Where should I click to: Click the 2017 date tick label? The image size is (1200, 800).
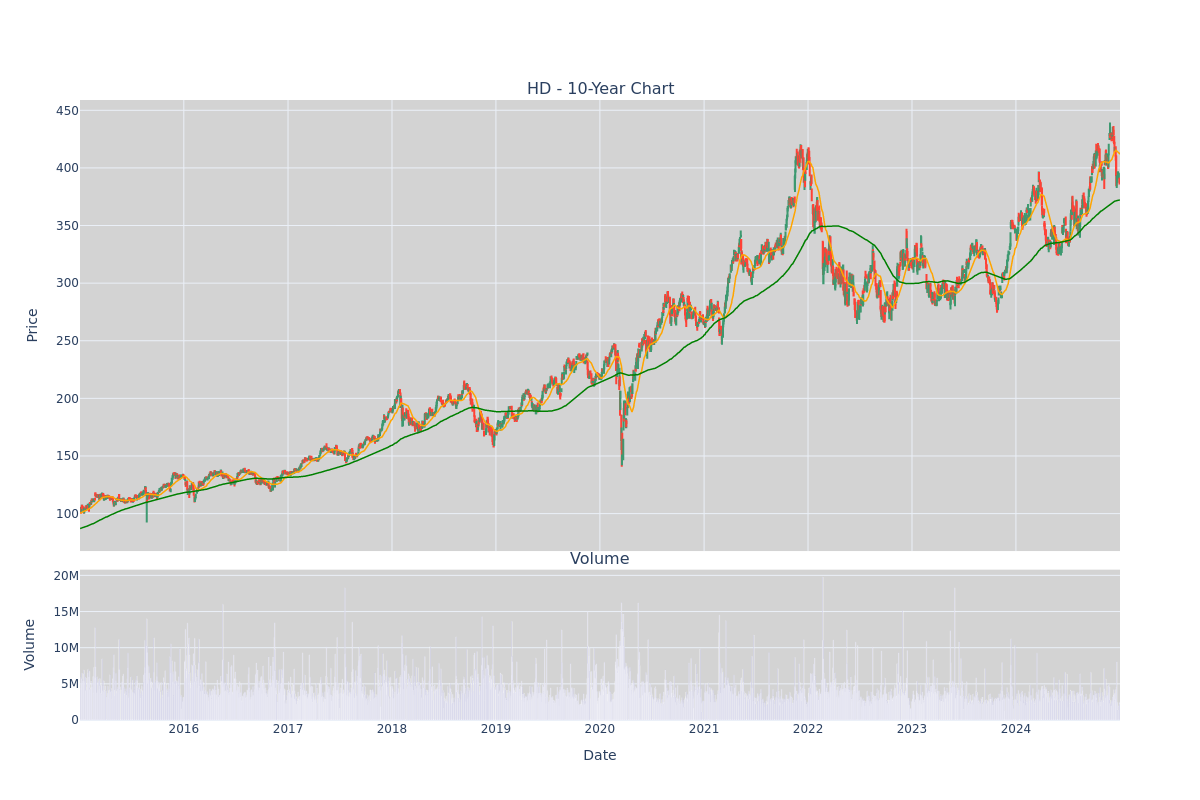click(x=288, y=729)
